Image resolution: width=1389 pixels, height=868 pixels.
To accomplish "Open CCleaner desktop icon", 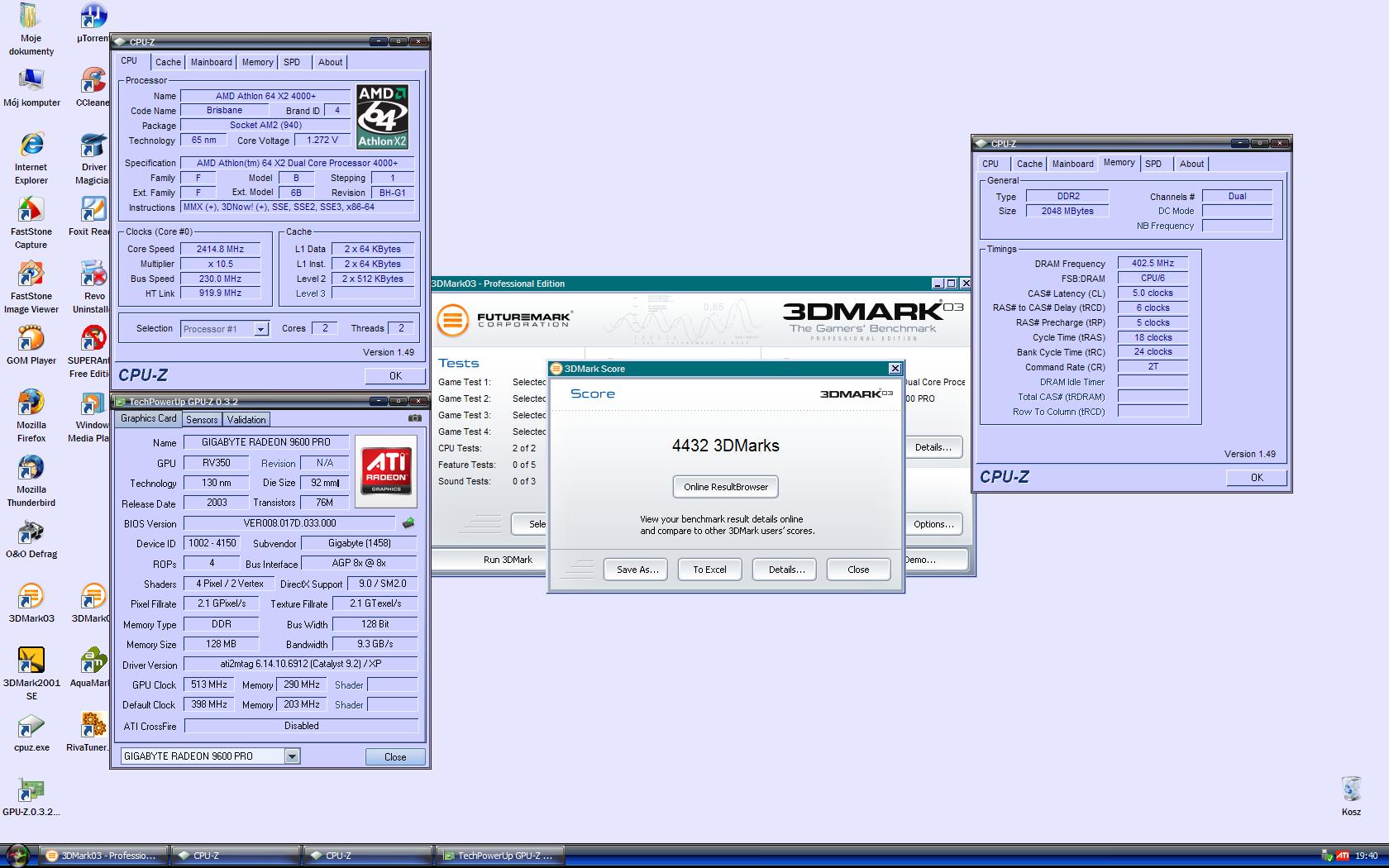I will point(93,88).
